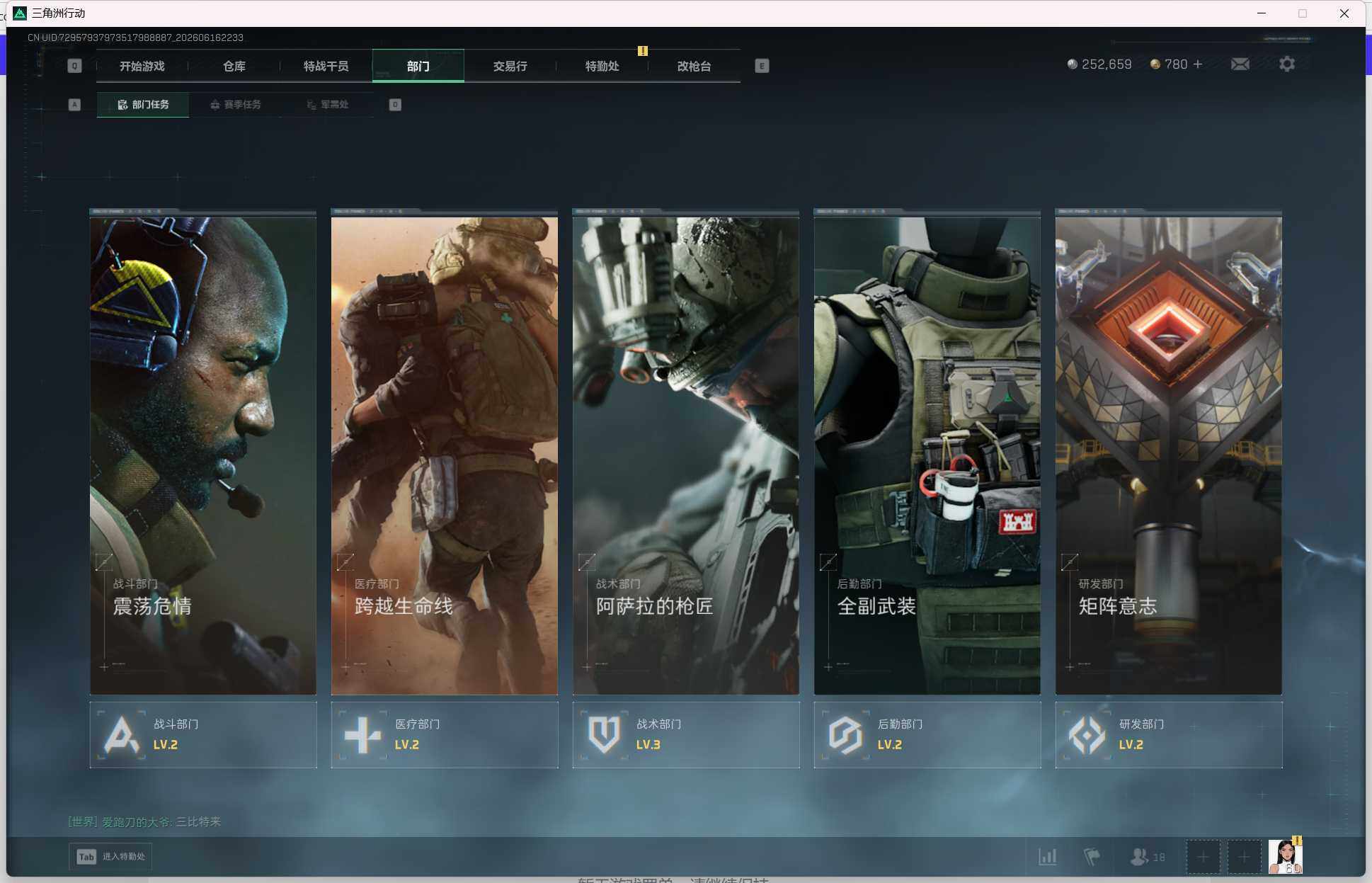The width and height of the screenshot is (1372, 883).
Task: Click the 780 gold currency balance
Action: tap(1169, 64)
